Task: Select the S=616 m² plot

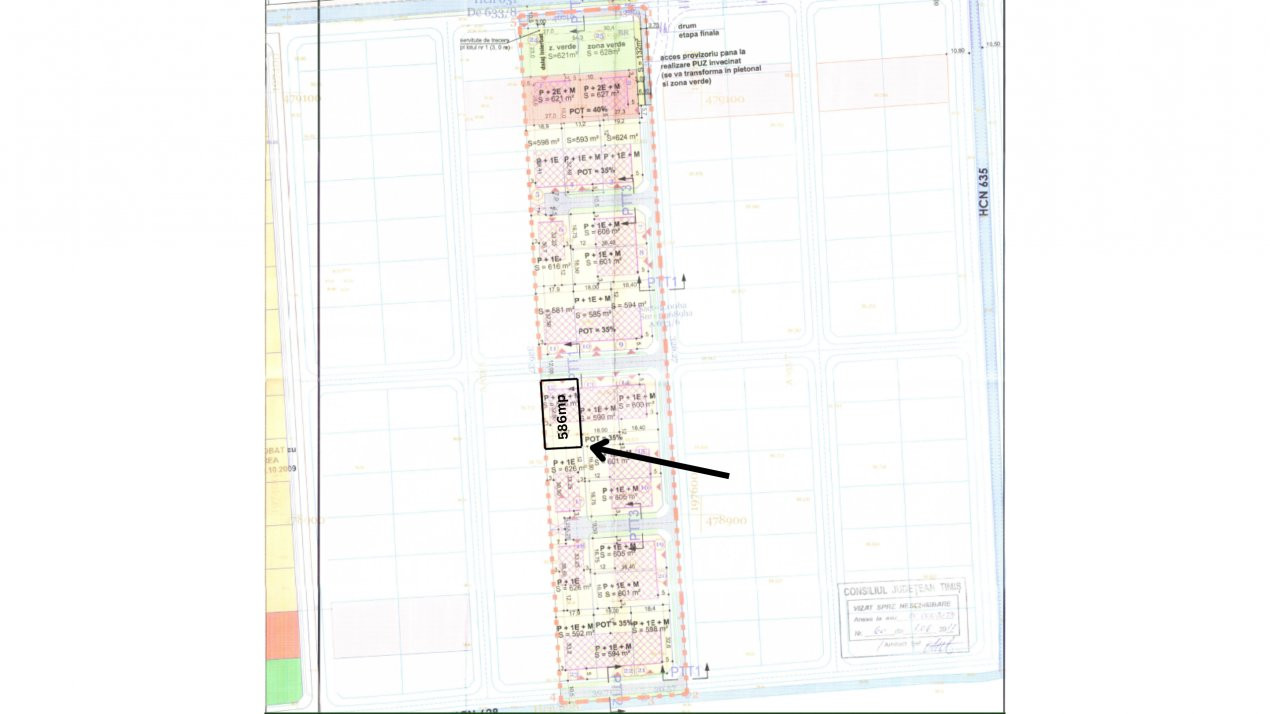Action: click(552, 265)
